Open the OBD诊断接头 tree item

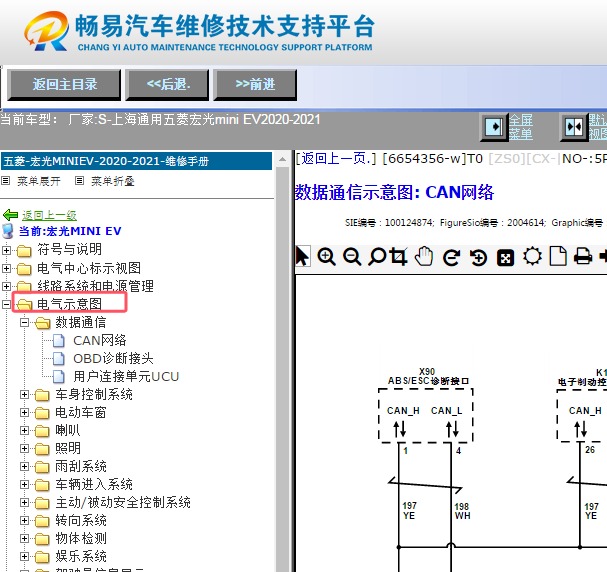(x=113, y=358)
